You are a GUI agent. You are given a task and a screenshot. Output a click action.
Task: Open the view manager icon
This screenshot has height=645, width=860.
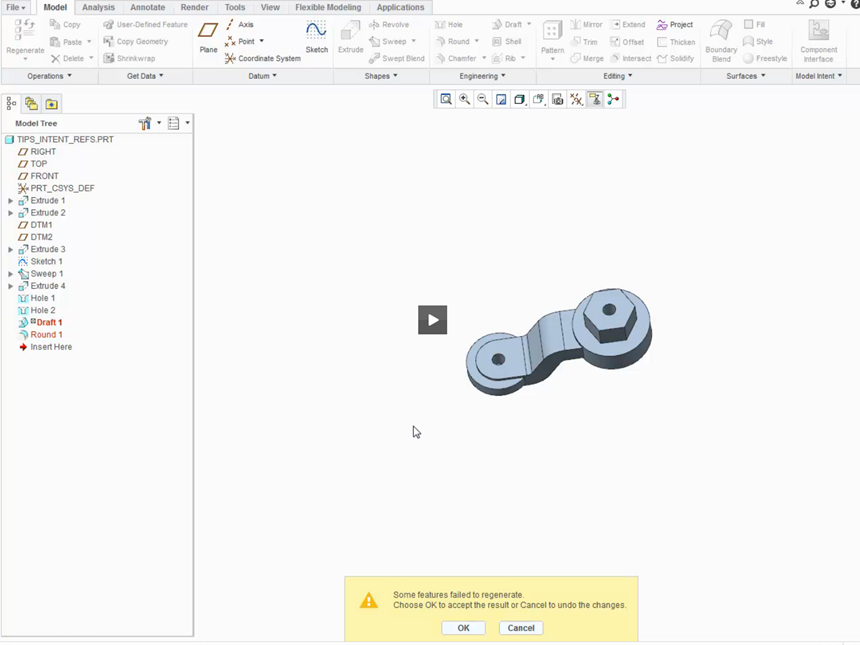(x=557, y=99)
